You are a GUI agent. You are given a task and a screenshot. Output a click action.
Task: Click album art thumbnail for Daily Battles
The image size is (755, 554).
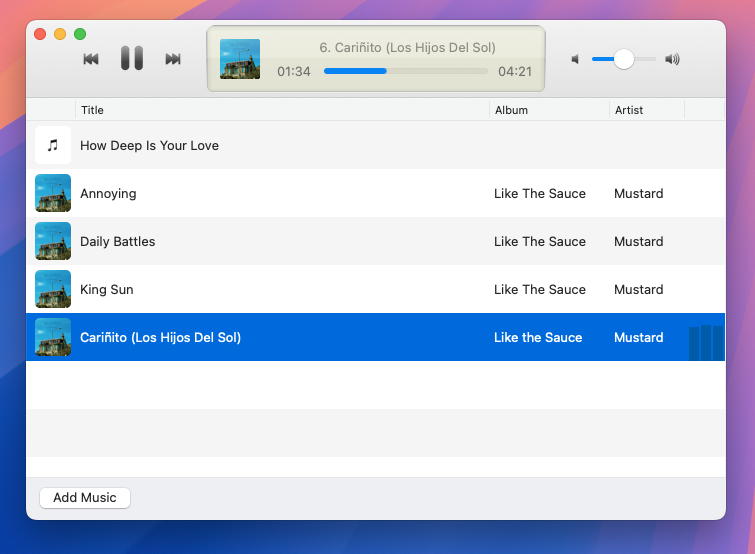coord(53,241)
